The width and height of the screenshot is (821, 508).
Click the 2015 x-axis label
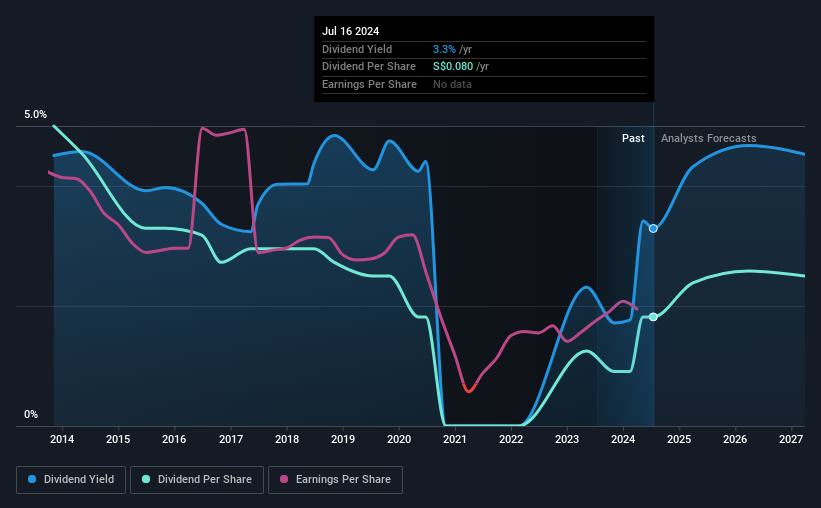118,439
